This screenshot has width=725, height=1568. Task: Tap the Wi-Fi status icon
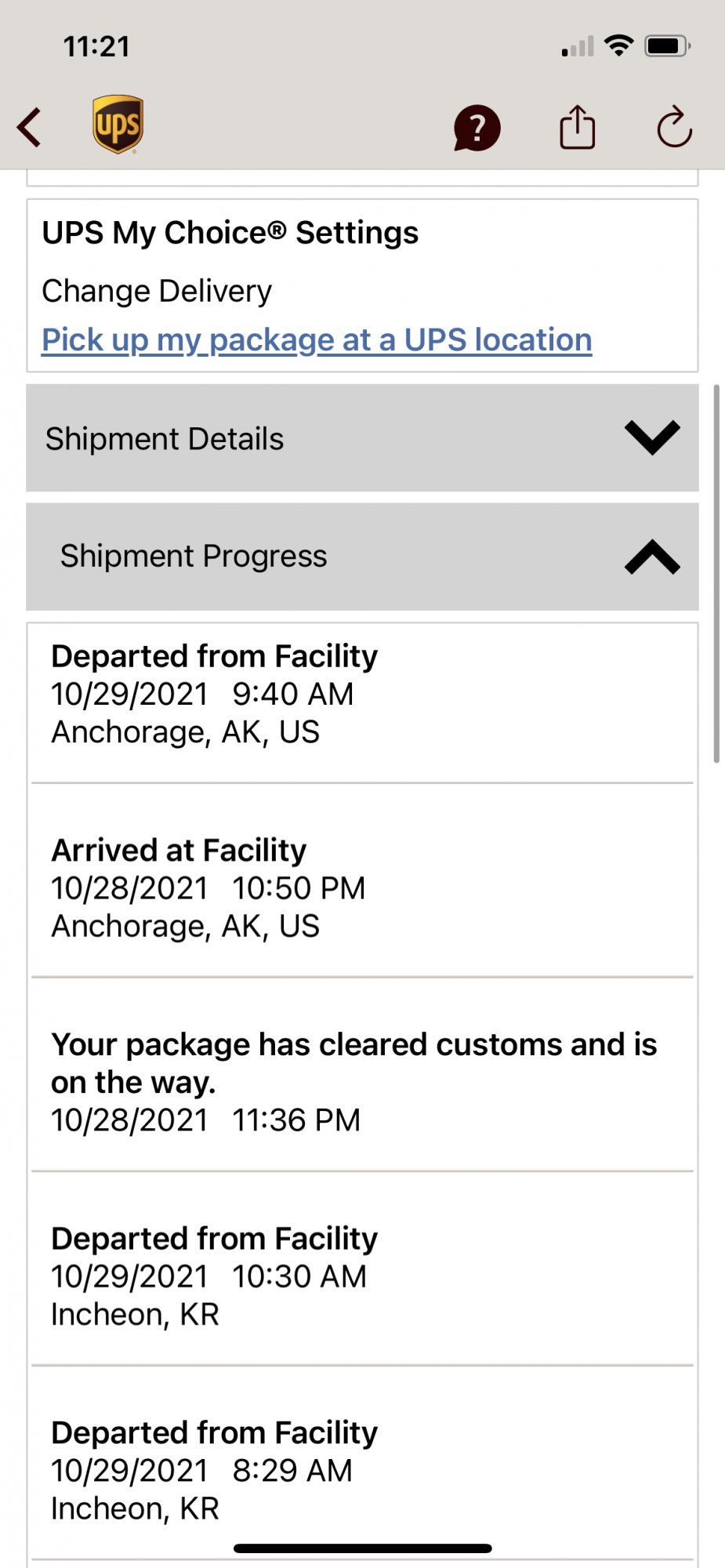pyautogui.click(x=619, y=46)
